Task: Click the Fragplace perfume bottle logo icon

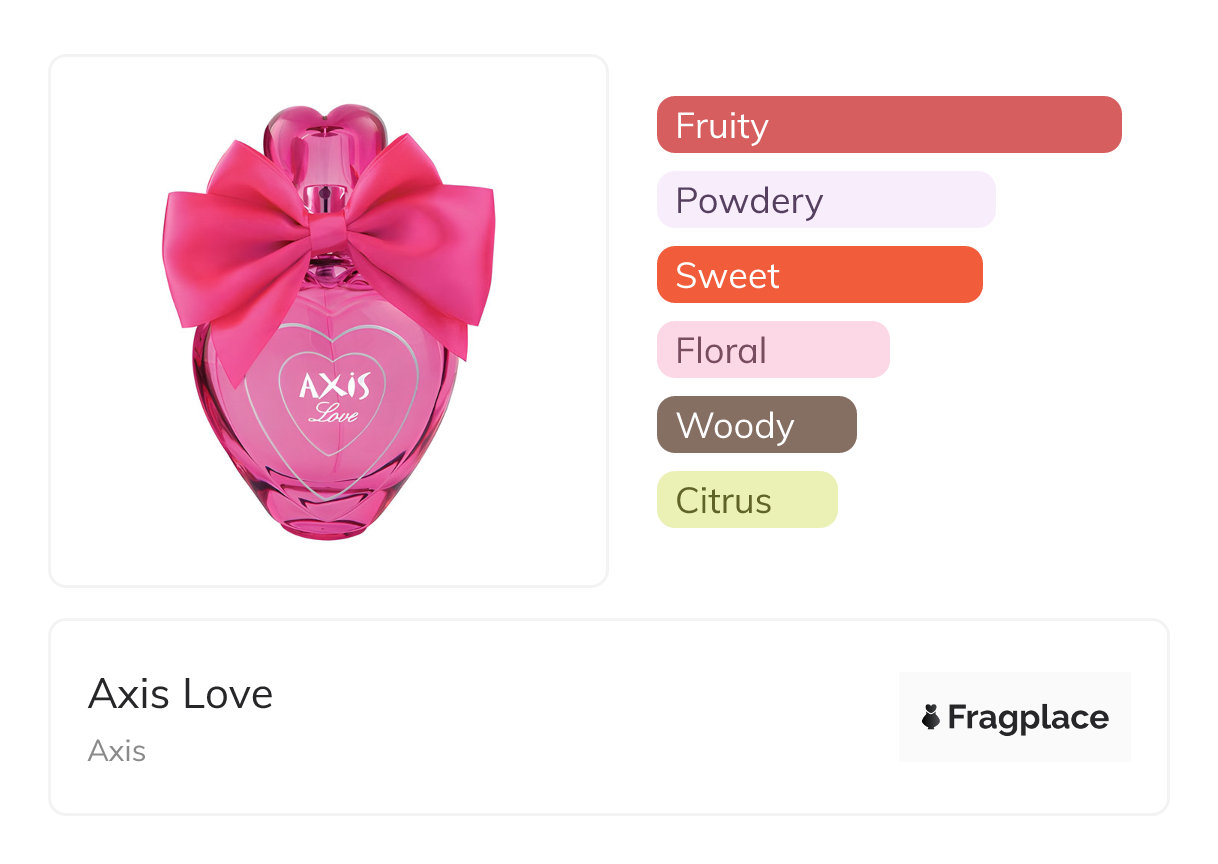Action: click(x=931, y=717)
